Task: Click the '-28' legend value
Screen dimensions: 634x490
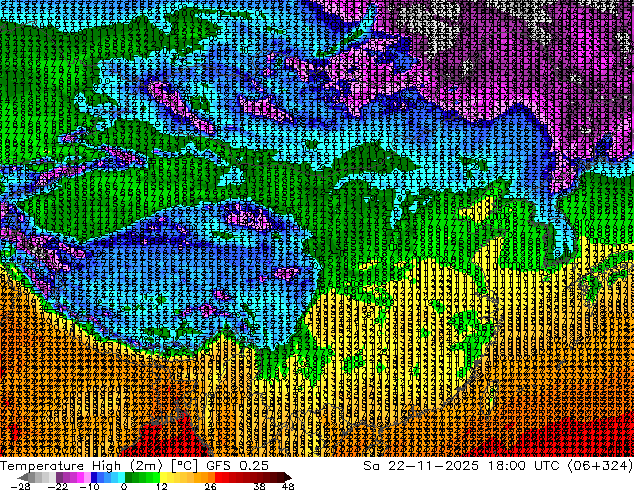Action: tap(20, 486)
